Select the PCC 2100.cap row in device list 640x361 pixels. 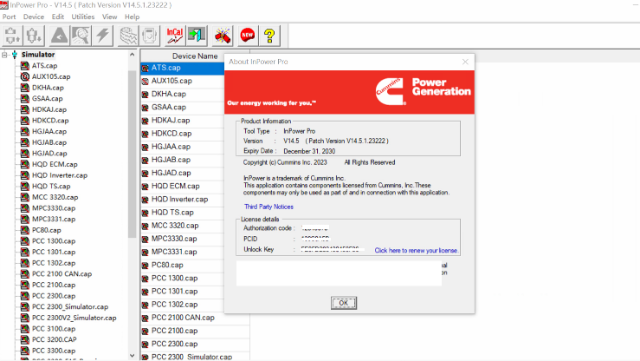click(x=195, y=331)
